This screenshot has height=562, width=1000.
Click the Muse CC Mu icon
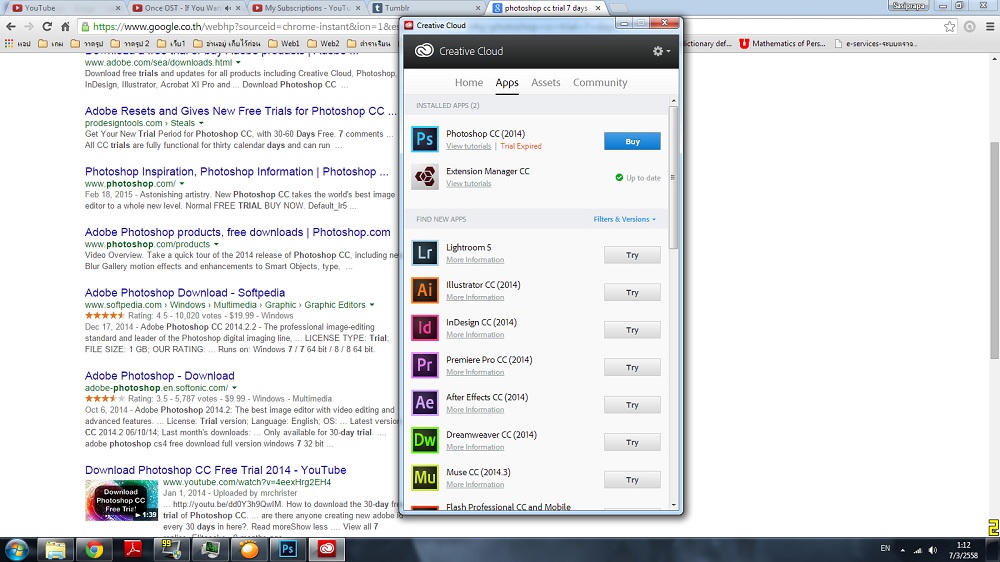click(x=425, y=478)
